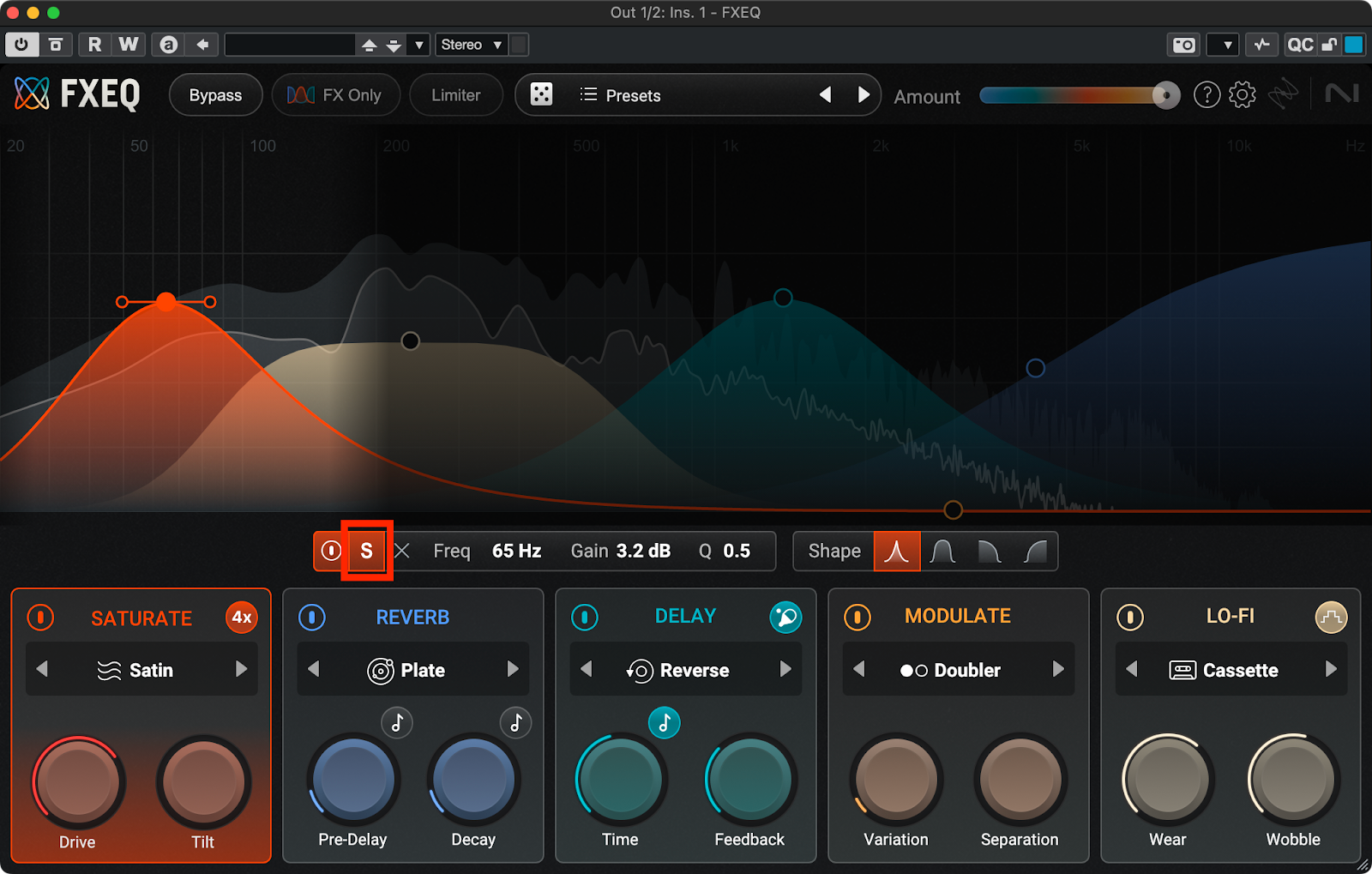
Task: Click the host lock icon
Action: click(x=1329, y=45)
